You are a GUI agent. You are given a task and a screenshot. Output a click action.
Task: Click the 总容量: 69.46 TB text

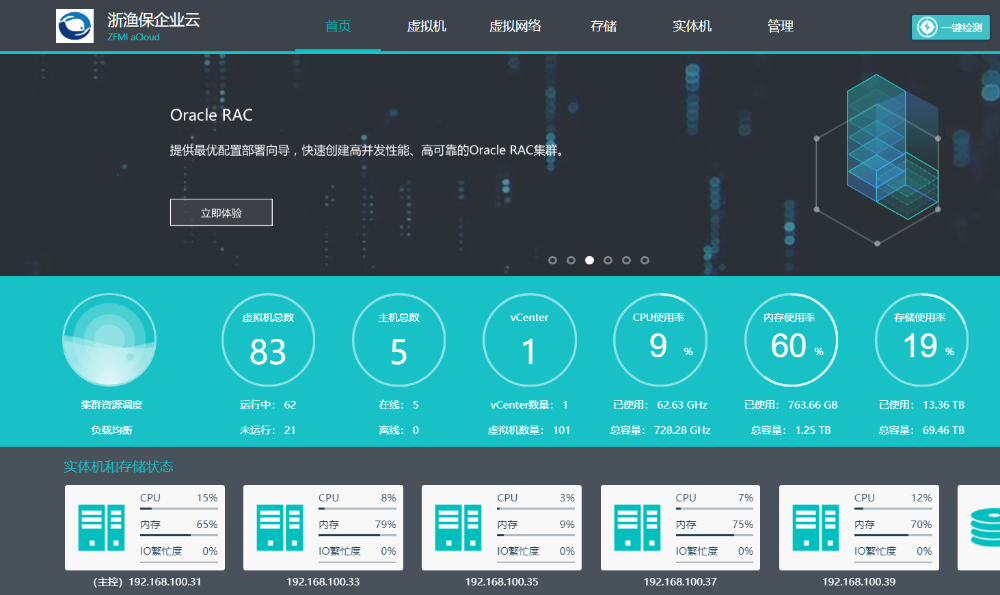coord(922,430)
